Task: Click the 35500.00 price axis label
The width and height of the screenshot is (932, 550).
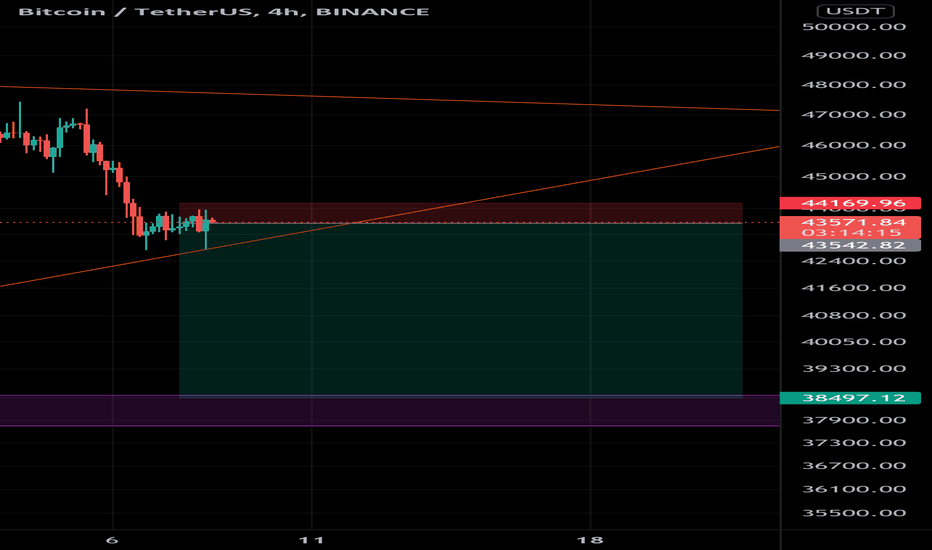Action: [854, 513]
